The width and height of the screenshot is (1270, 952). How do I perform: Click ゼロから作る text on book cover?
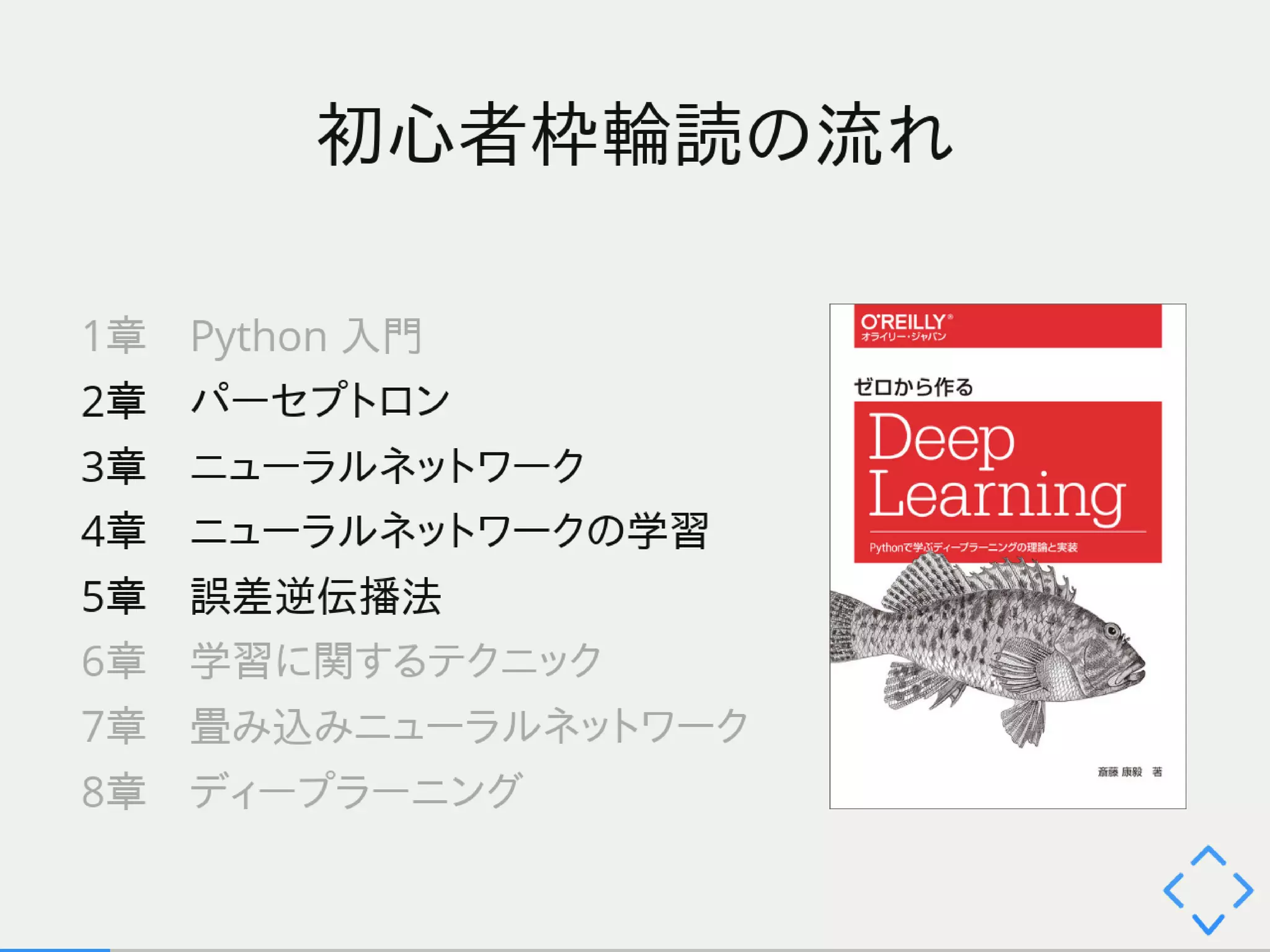(x=913, y=387)
